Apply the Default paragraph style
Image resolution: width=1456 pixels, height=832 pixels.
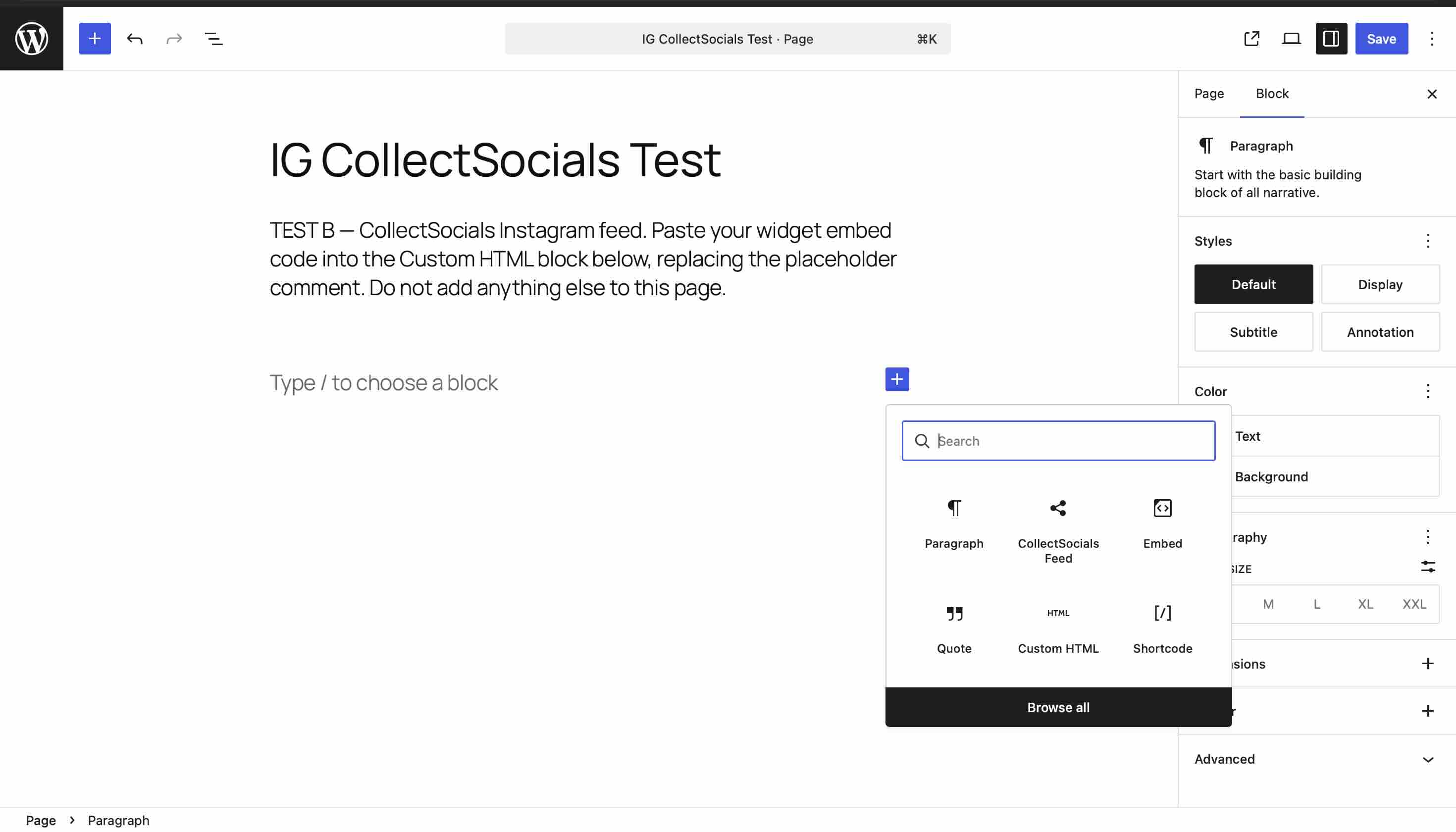tap(1253, 284)
